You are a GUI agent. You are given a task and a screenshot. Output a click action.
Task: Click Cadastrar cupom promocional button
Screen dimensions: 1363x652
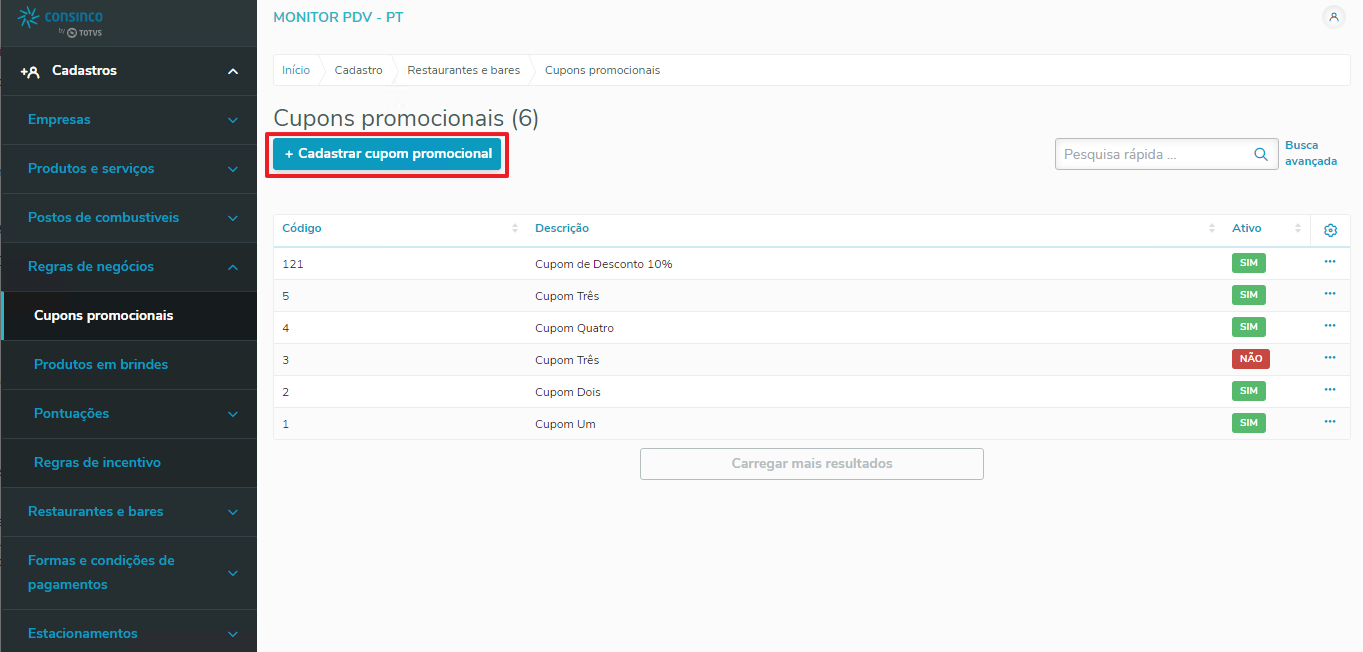[388, 154]
